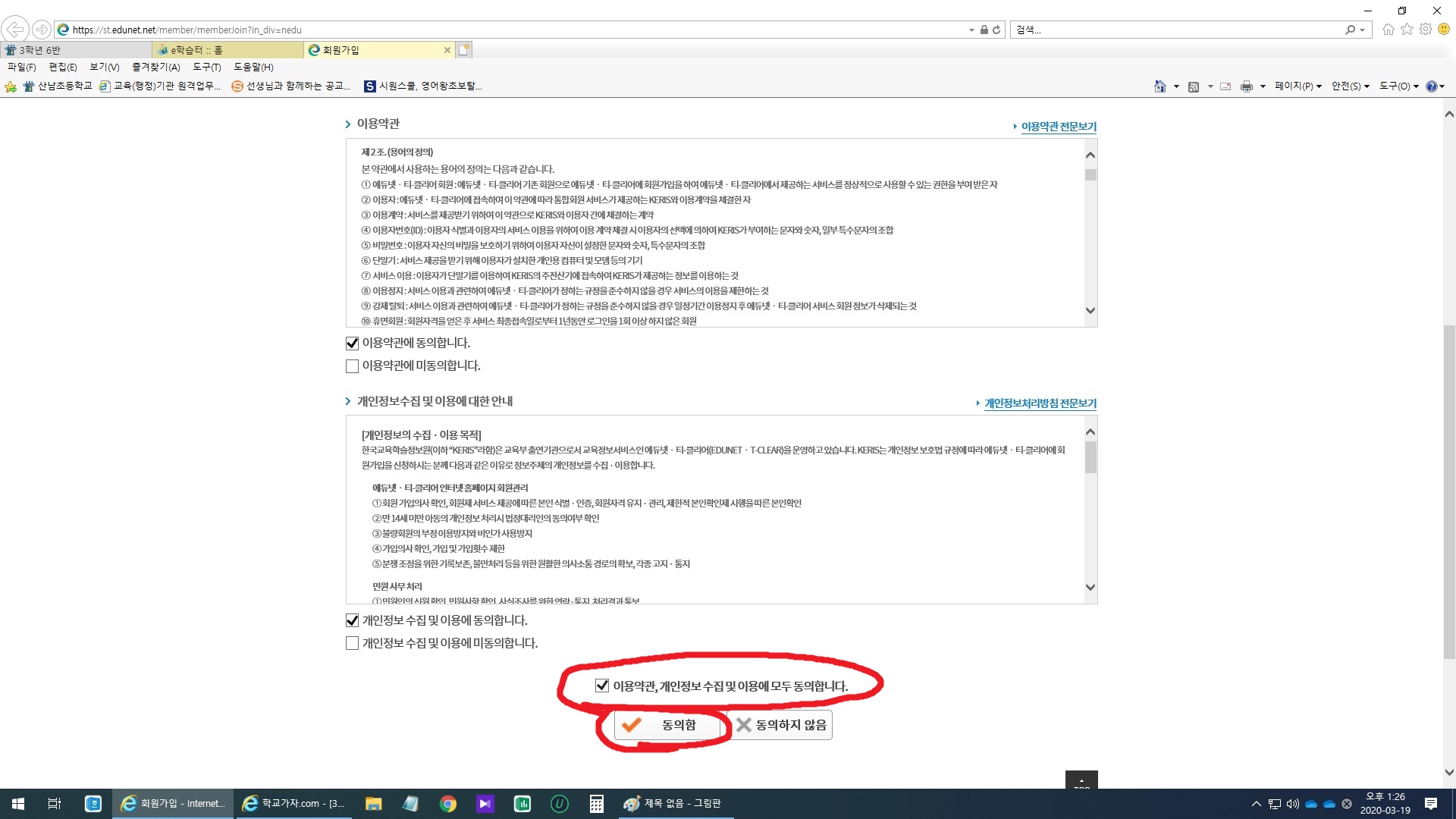Go forward with the browser forward arrow
1456x819 pixels.
pyautogui.click(x=42, y=30)
